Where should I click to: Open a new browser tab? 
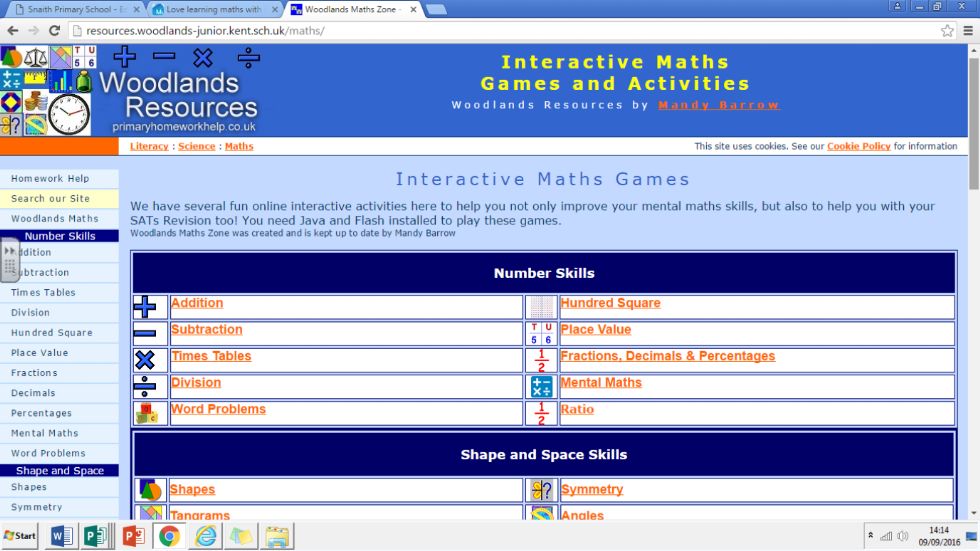[436, 9]
